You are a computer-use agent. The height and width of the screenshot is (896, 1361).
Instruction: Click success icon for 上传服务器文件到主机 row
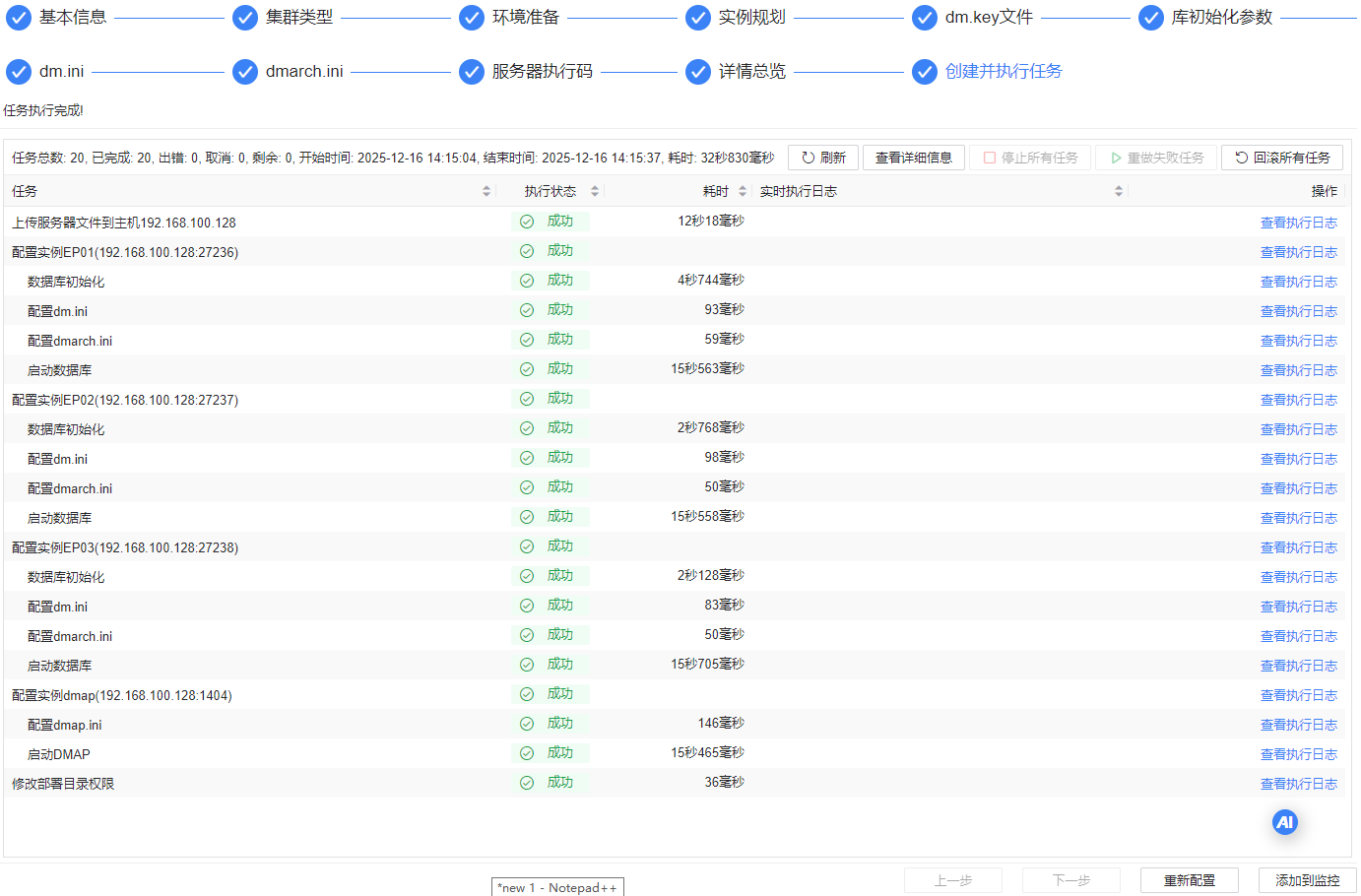[527, 222]
